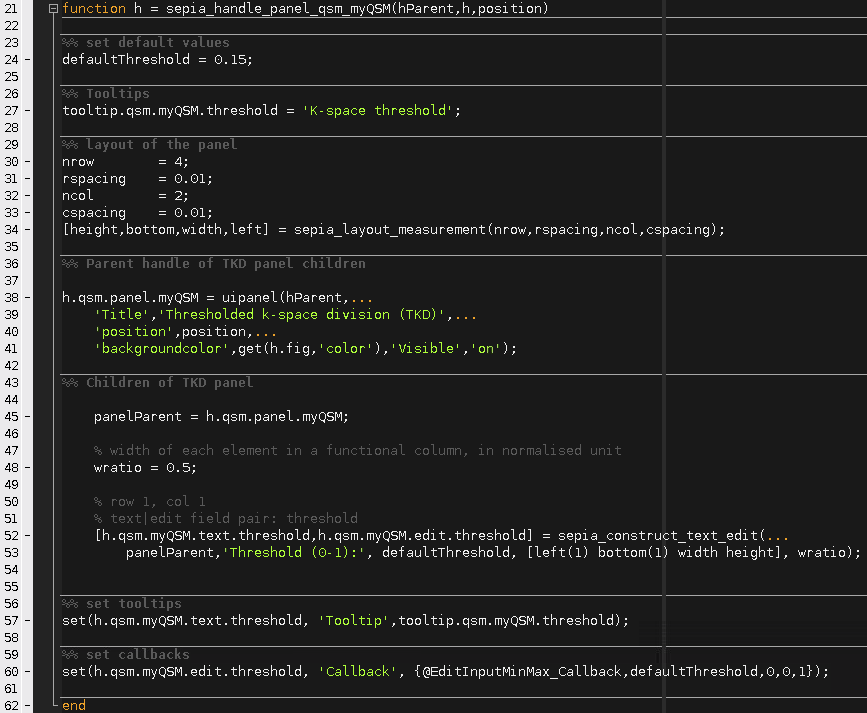Place cursor on '0.15' value
Screen dimensions: 867x713
coord(230,60)
